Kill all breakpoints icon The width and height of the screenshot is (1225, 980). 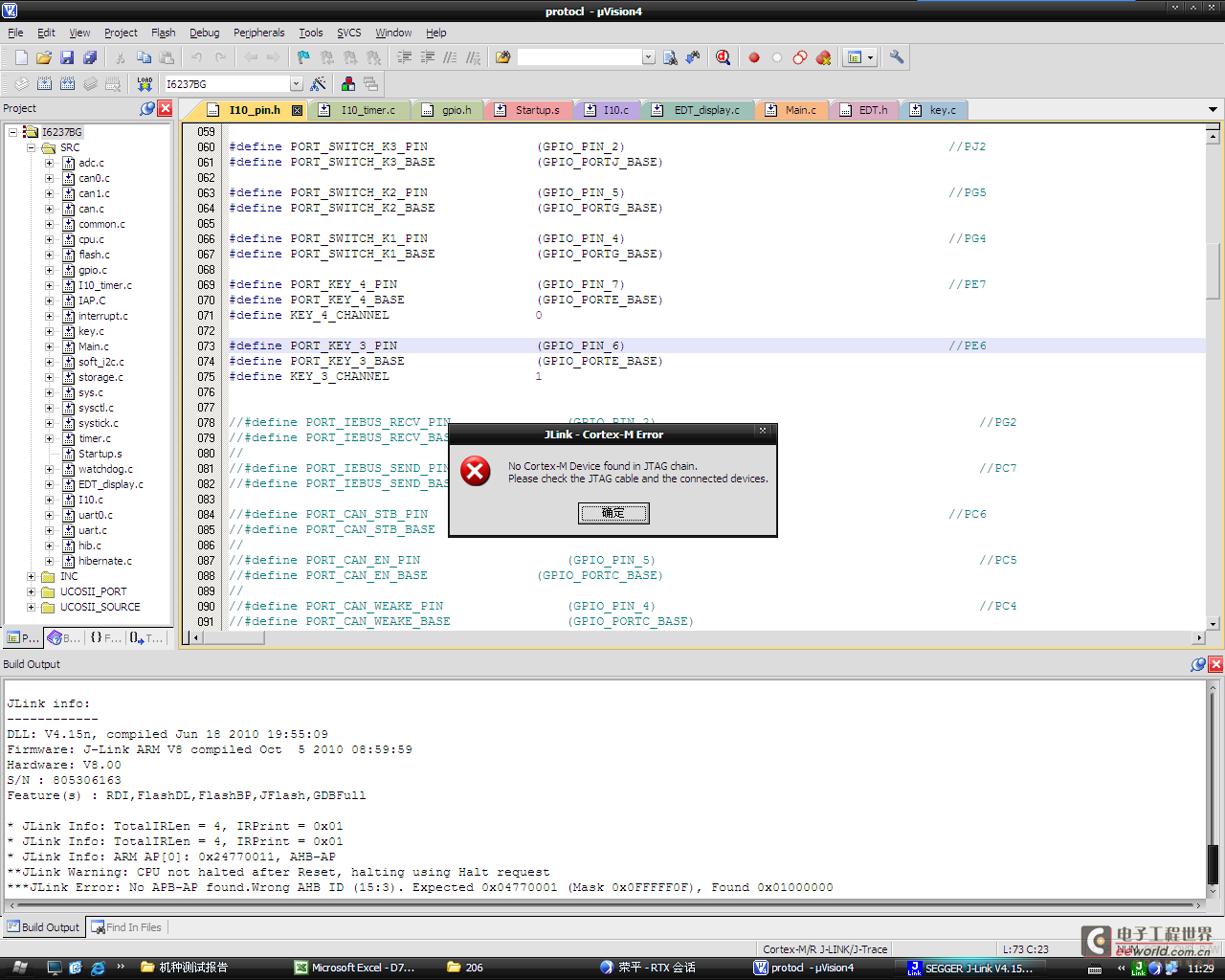pos(823,57)
